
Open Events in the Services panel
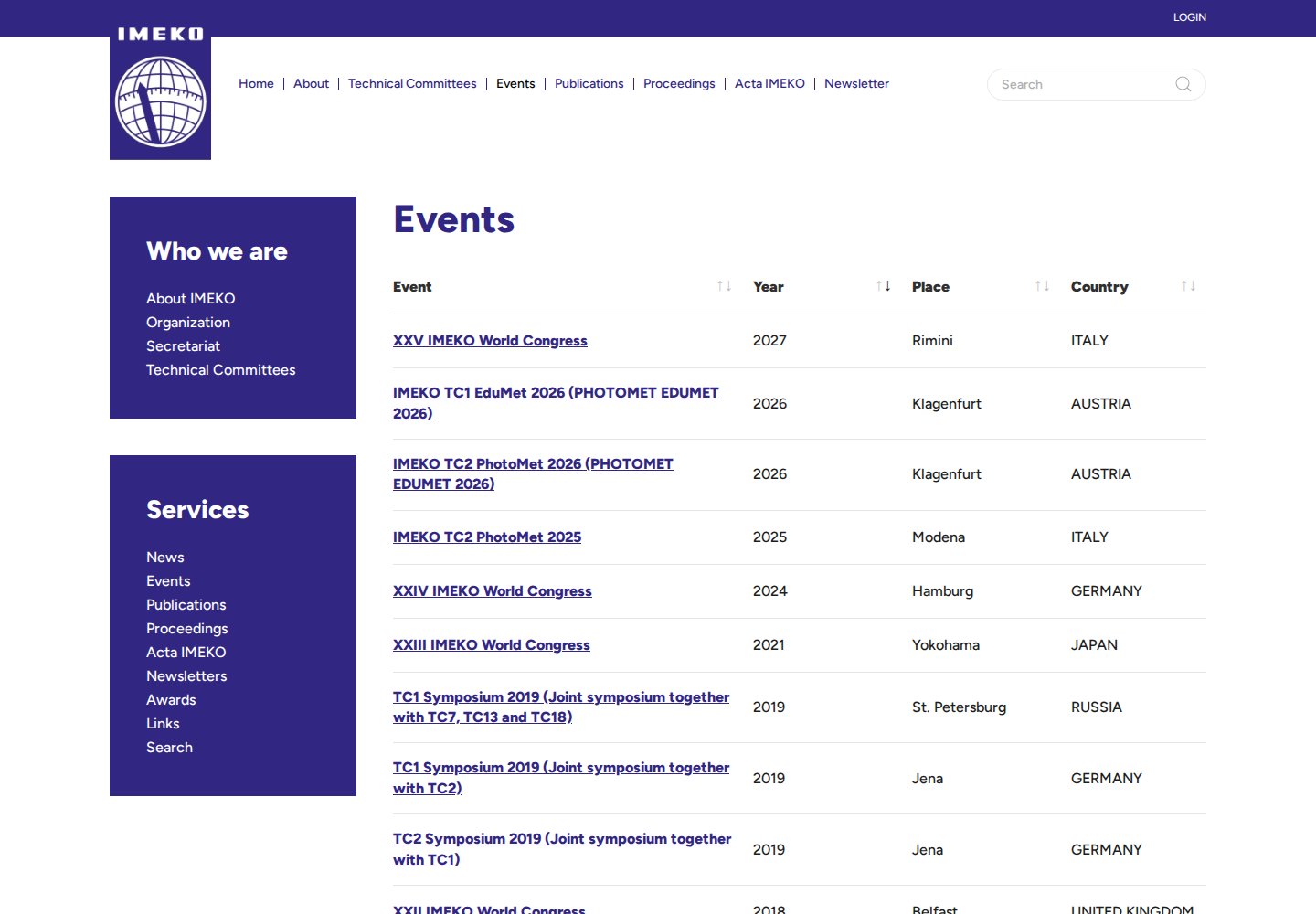tap(168, 580)
